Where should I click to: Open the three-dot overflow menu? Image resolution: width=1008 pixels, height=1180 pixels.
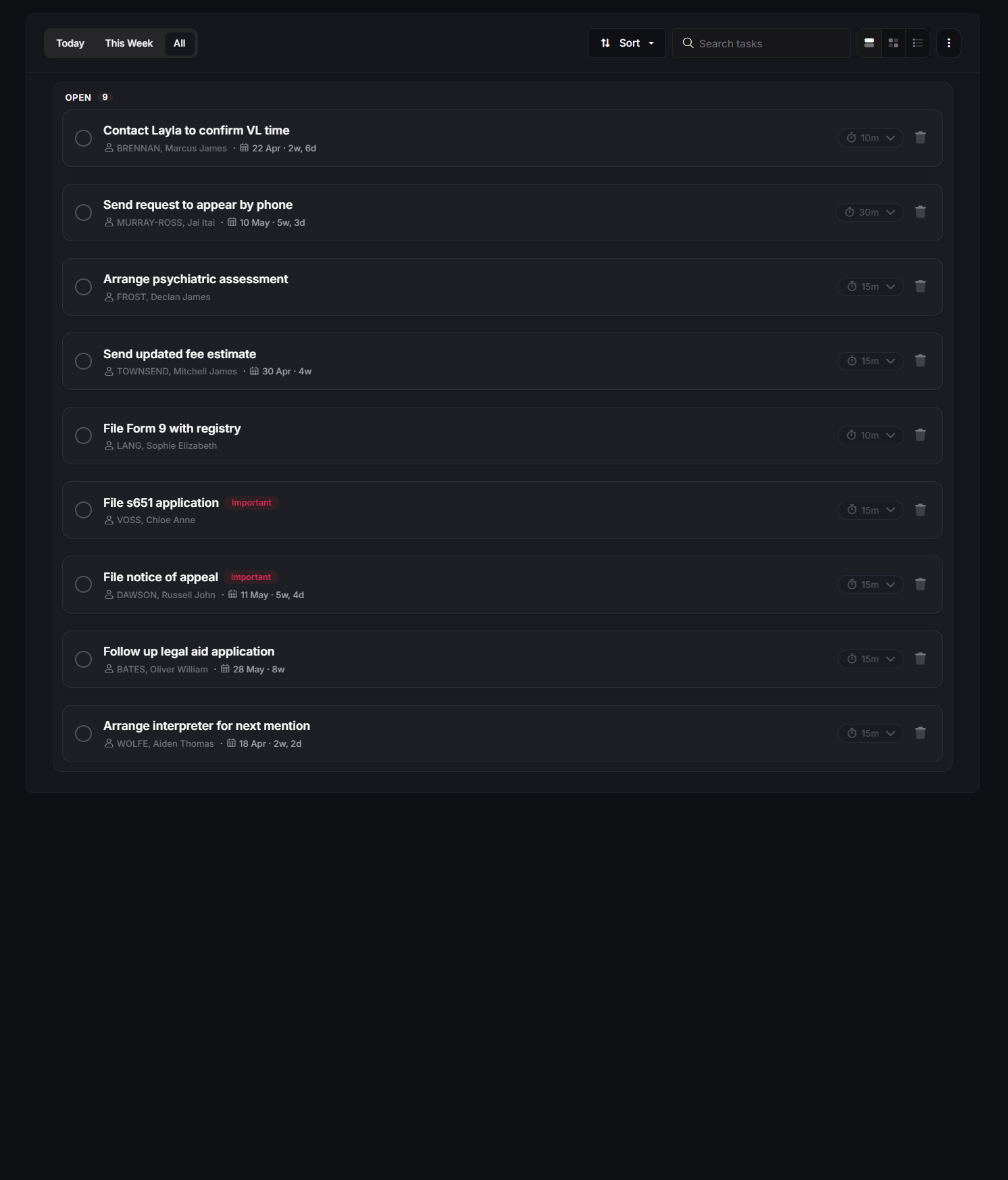click(x=948, y=43)
